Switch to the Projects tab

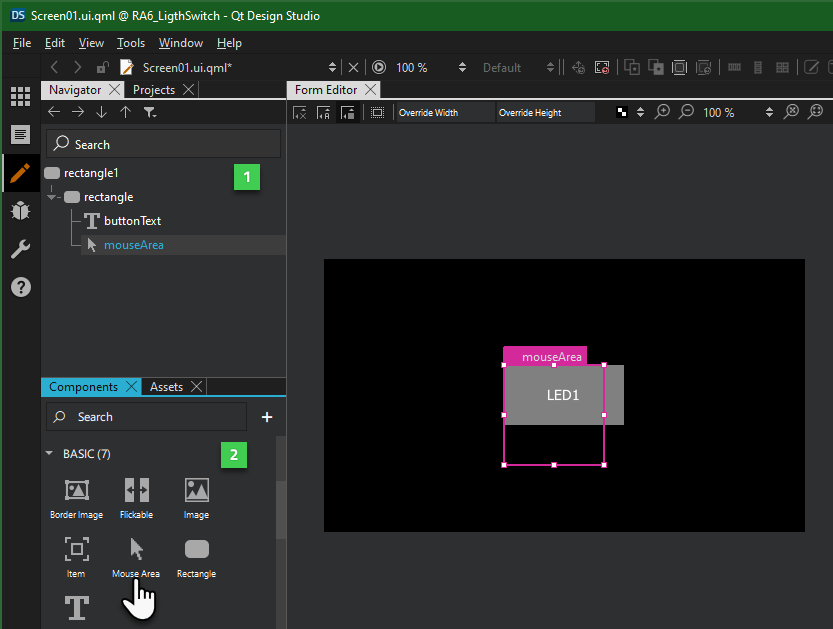[153, 90]
